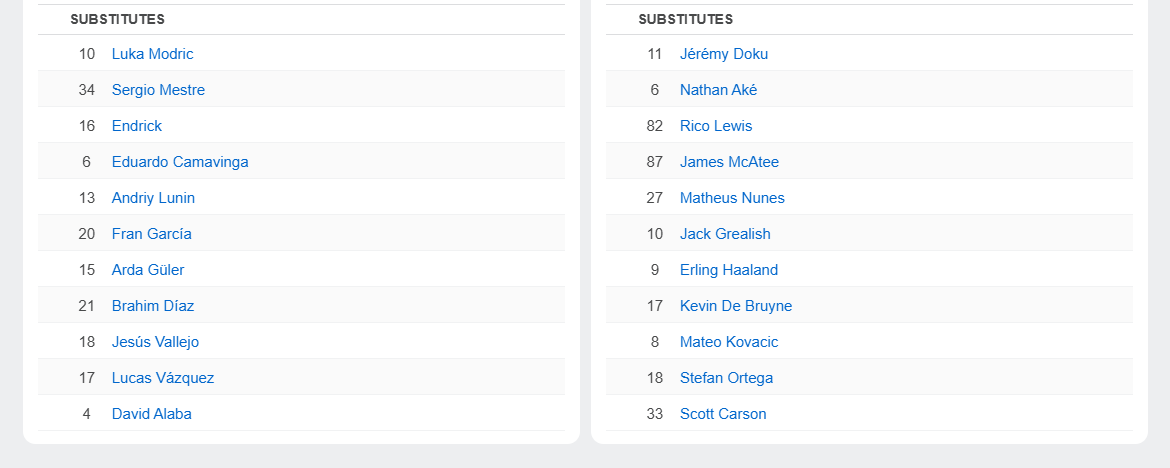View Fran García's player page
Screen dimensions: 1170x468
coord(152,234)
